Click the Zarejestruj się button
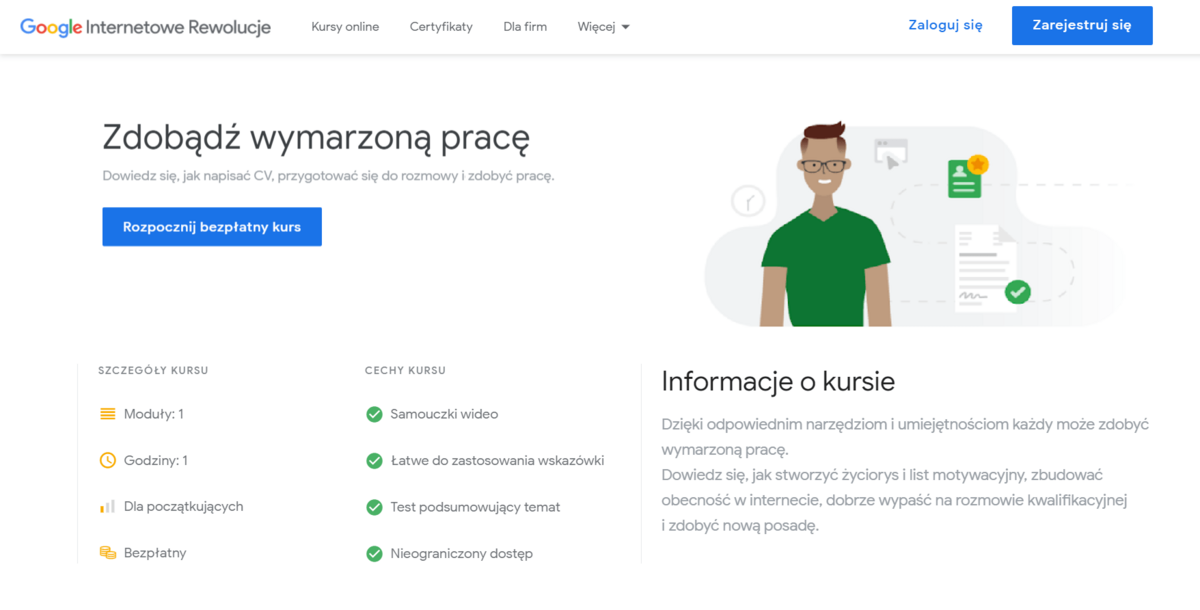 [1082, 26]
